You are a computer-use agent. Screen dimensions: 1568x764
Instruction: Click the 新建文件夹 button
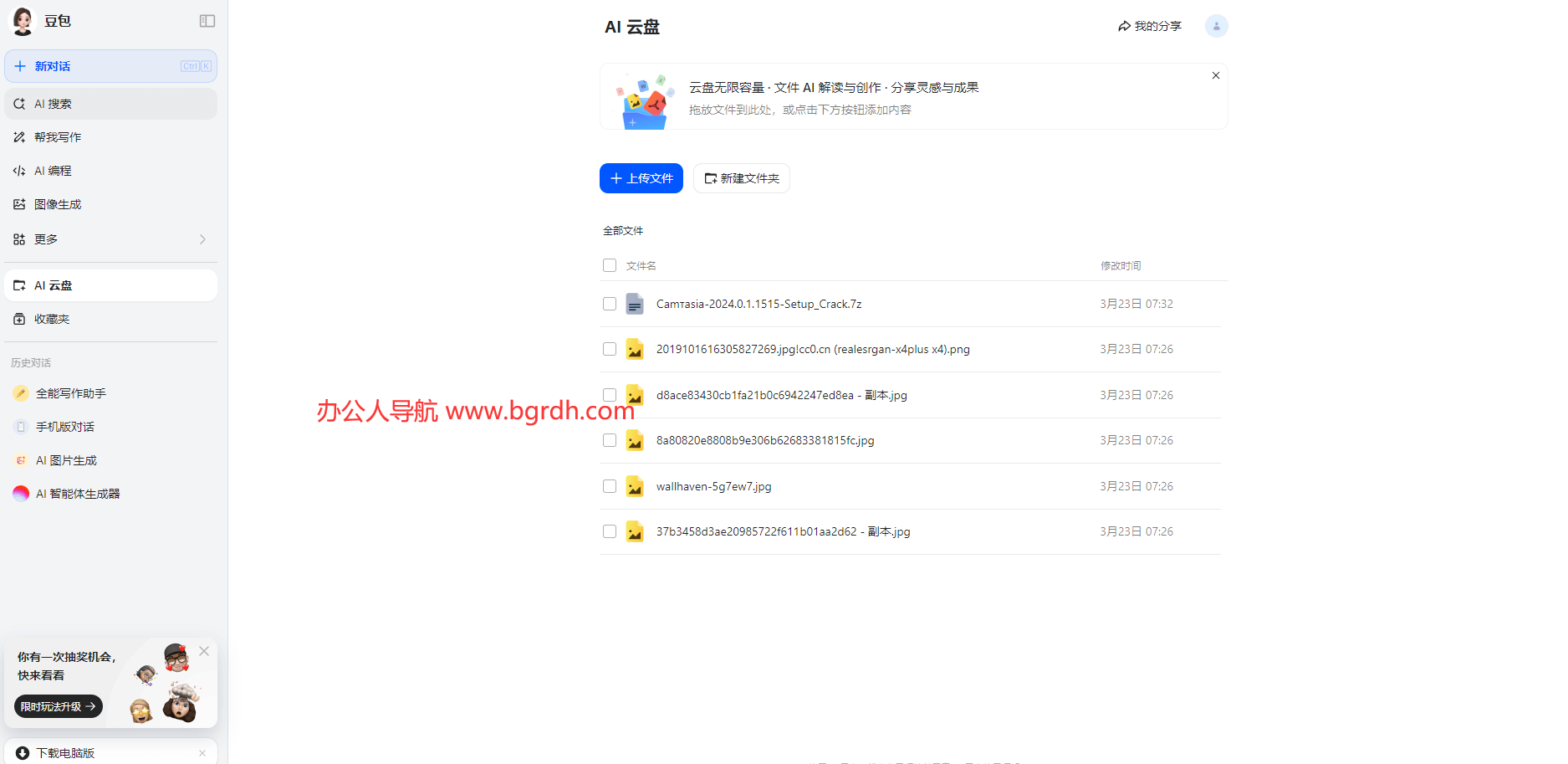(x=742, y=178)
